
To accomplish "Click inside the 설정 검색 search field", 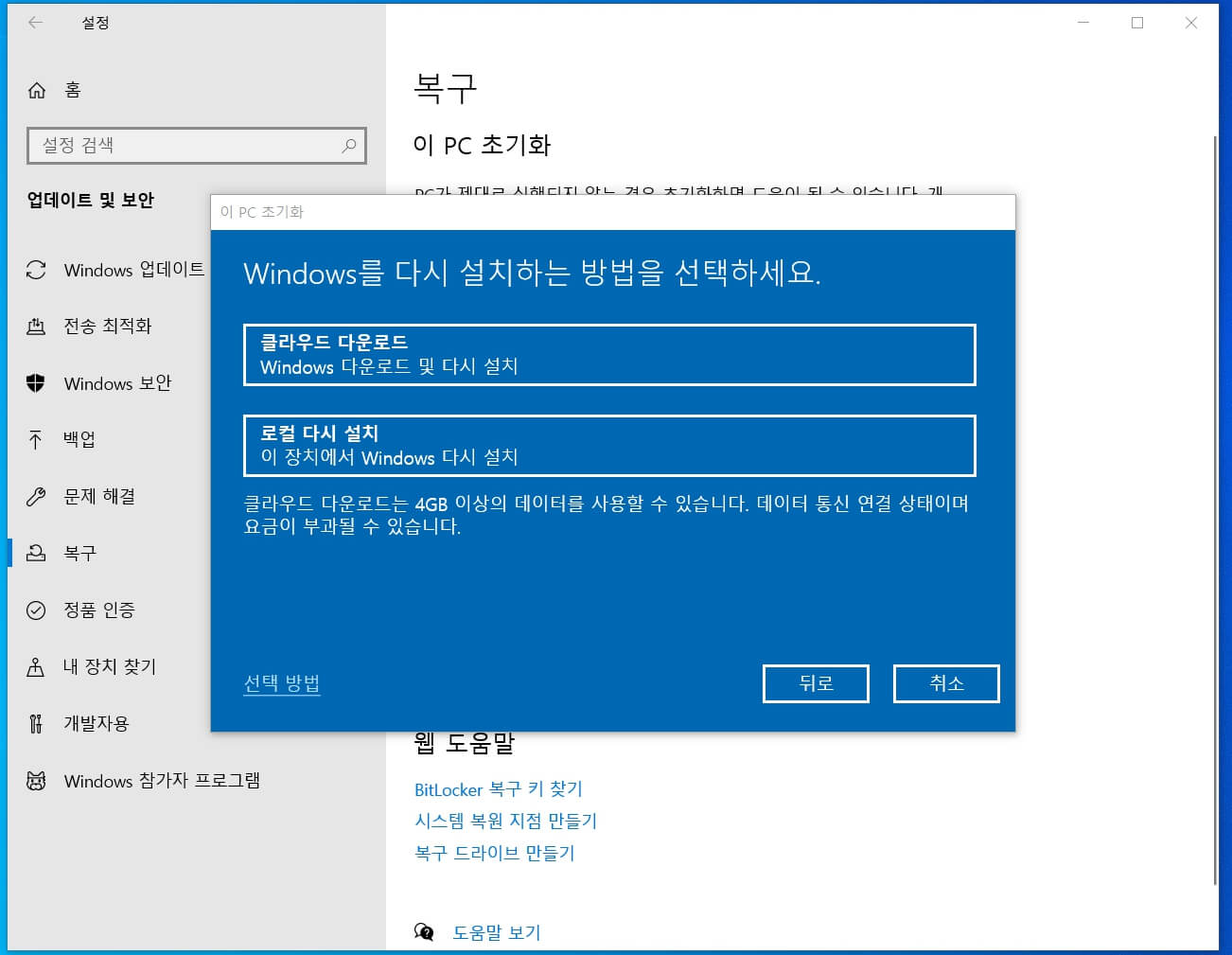I will pyautogui.click(x=170, y=146).
